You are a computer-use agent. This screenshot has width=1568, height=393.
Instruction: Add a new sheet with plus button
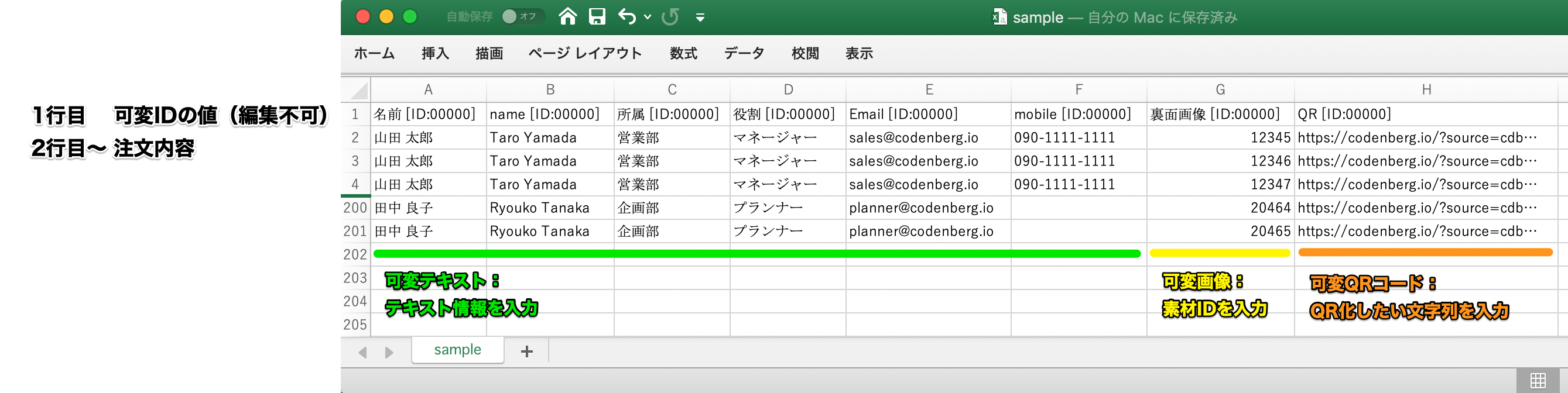(x=526, y=351)
